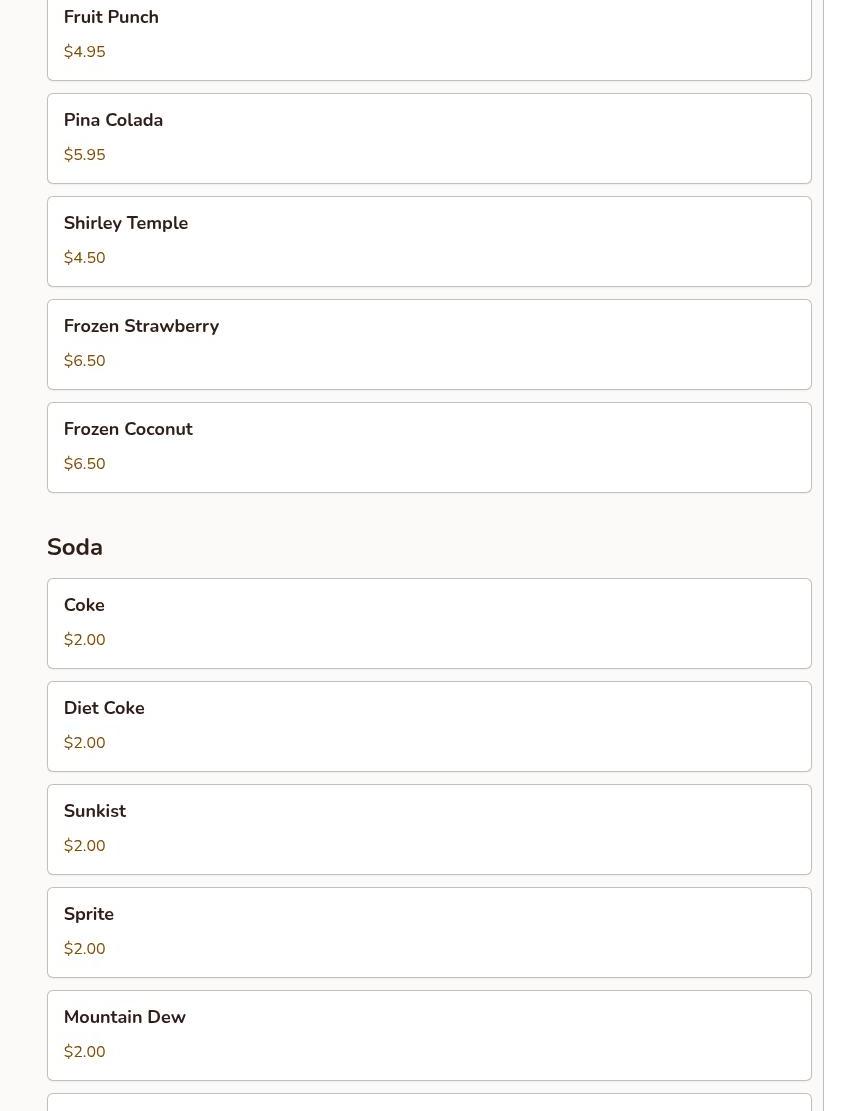Viewport: 844px width, 1111px height.
Task: Choose the Sprite soda card
Action: [x=429, y=932]
